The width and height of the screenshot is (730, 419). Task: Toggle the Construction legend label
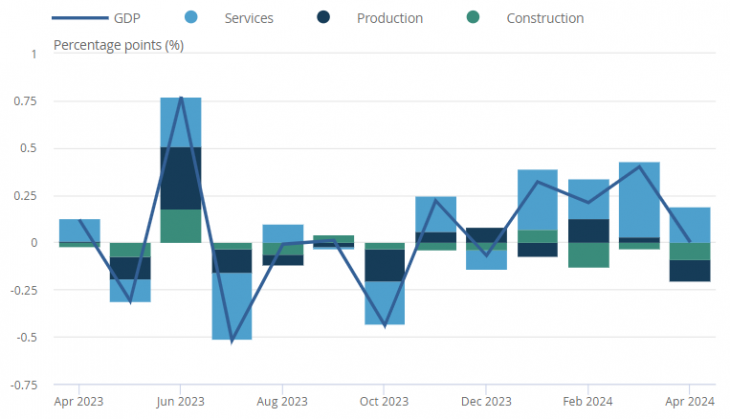click(x=545, y=18)
